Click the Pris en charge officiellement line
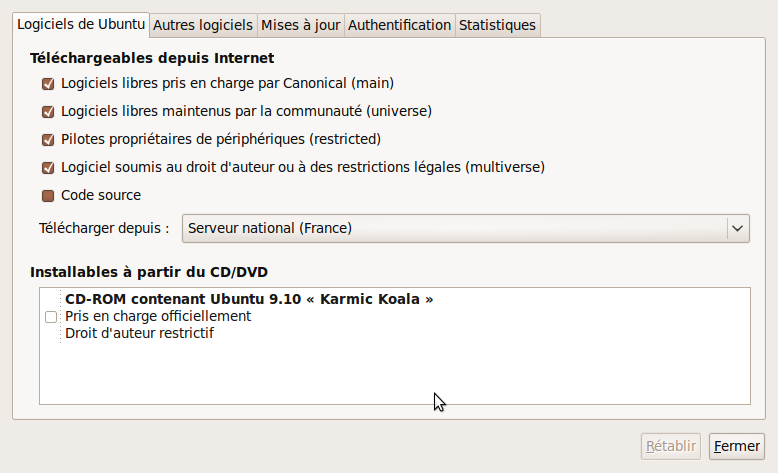Viewport: 778px width, 473px height. coord(158,316)
